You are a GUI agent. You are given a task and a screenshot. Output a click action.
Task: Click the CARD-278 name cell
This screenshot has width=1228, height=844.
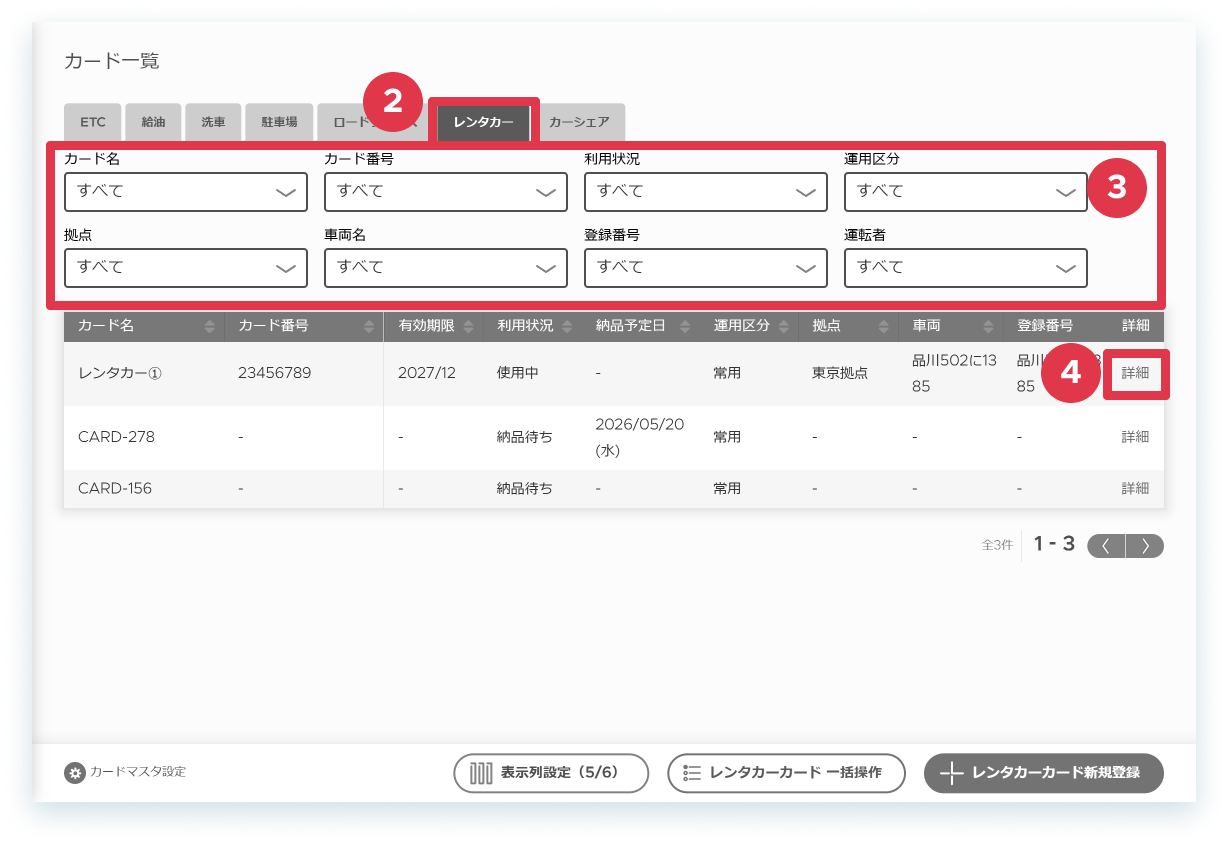(116, 437)
